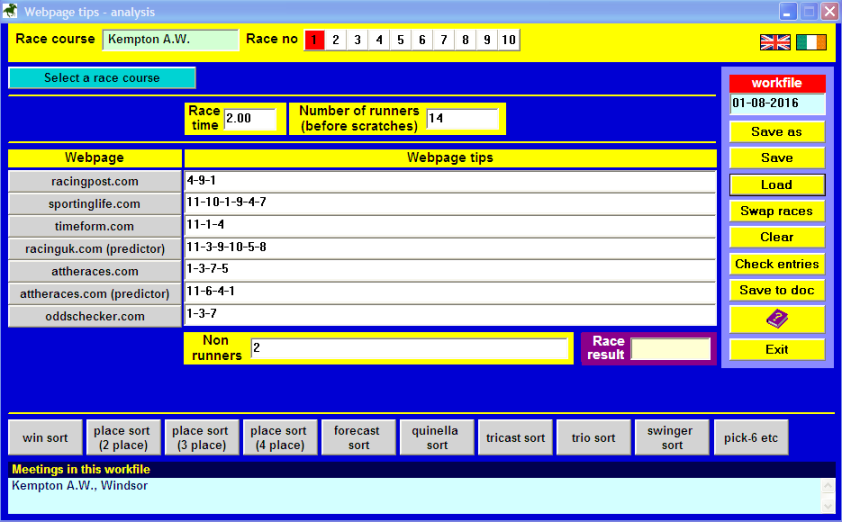
Task: Edit attheraces tips field 1-3-7-5
Action: tap(451, 272)
